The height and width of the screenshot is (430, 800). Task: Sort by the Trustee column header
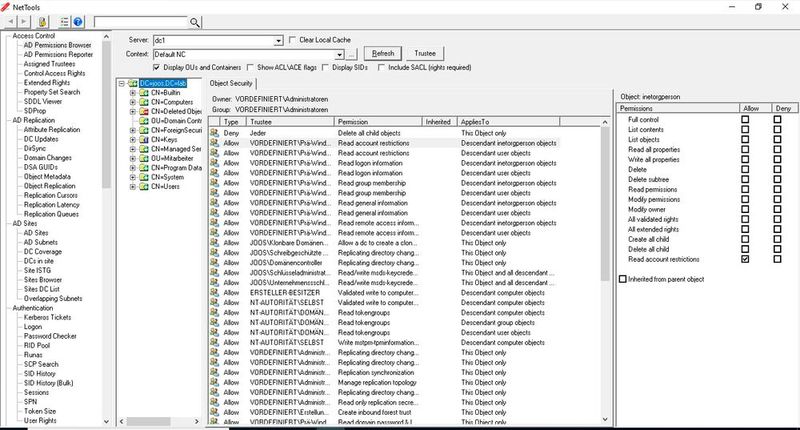pyautogui.click(x=290, y=122)
